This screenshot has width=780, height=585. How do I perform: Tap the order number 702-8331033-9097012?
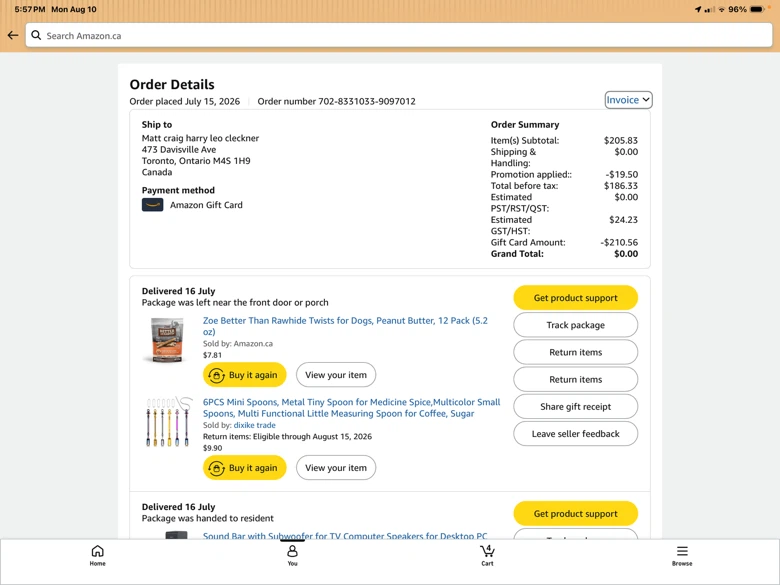pyautogui.click(x=367, y=101)
